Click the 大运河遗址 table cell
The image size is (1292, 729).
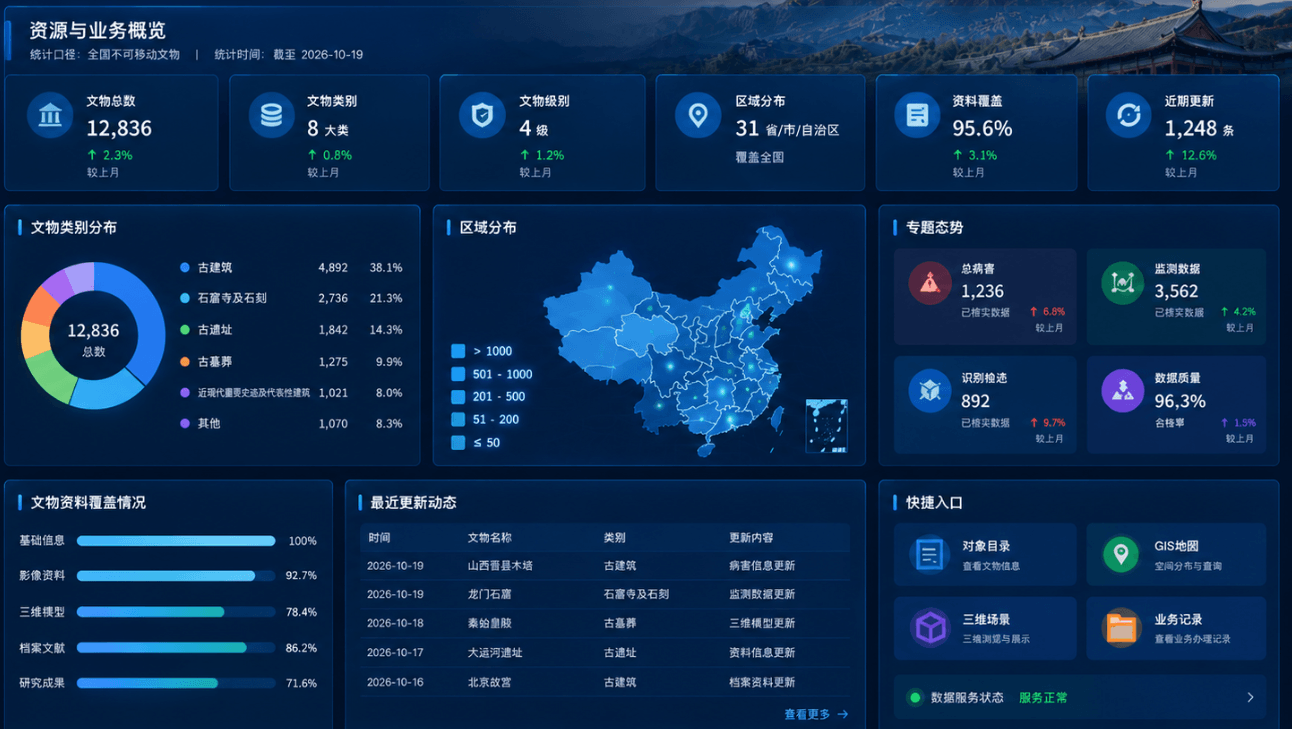tap(495, 652)
